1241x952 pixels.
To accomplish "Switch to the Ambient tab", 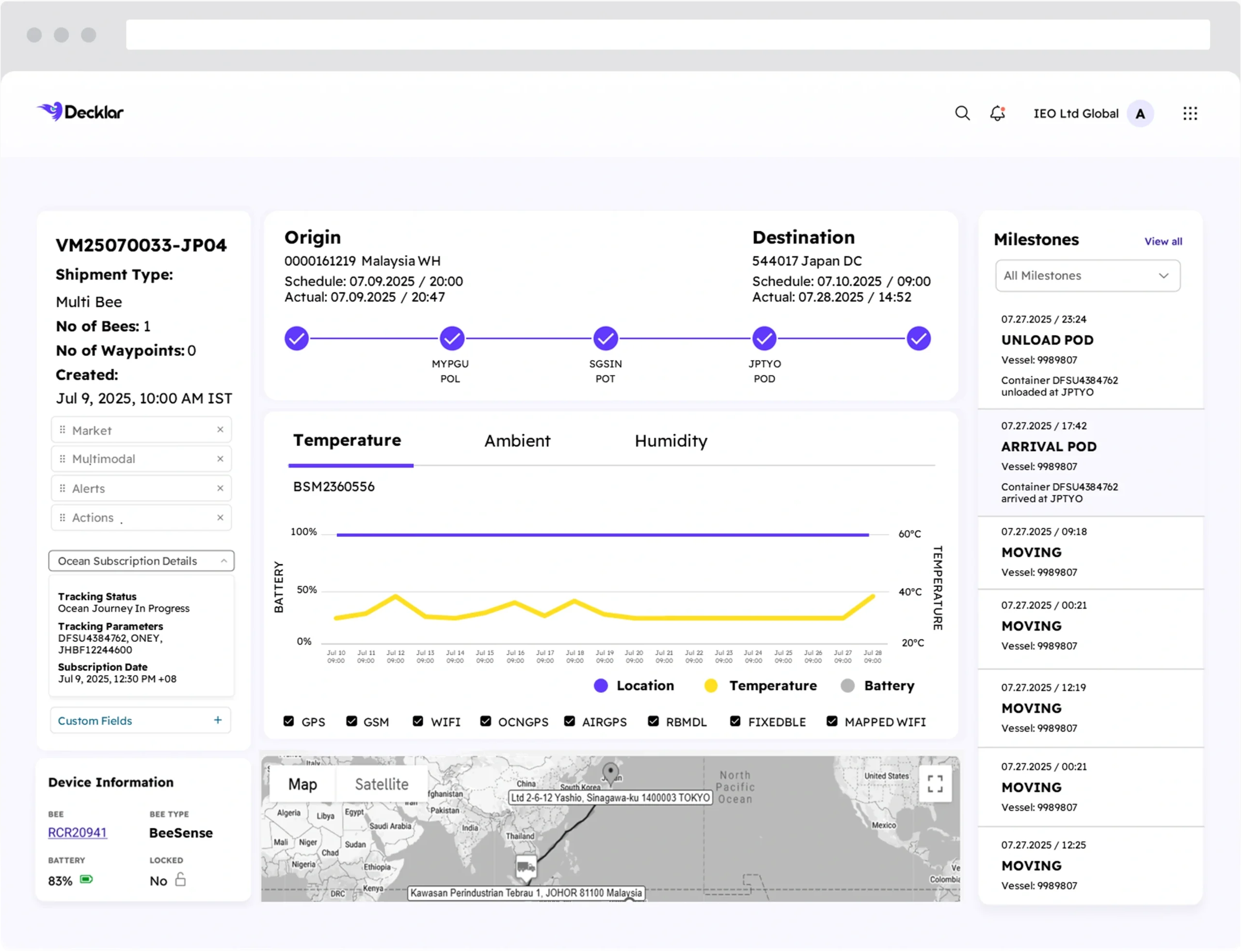I will (517, 441).
